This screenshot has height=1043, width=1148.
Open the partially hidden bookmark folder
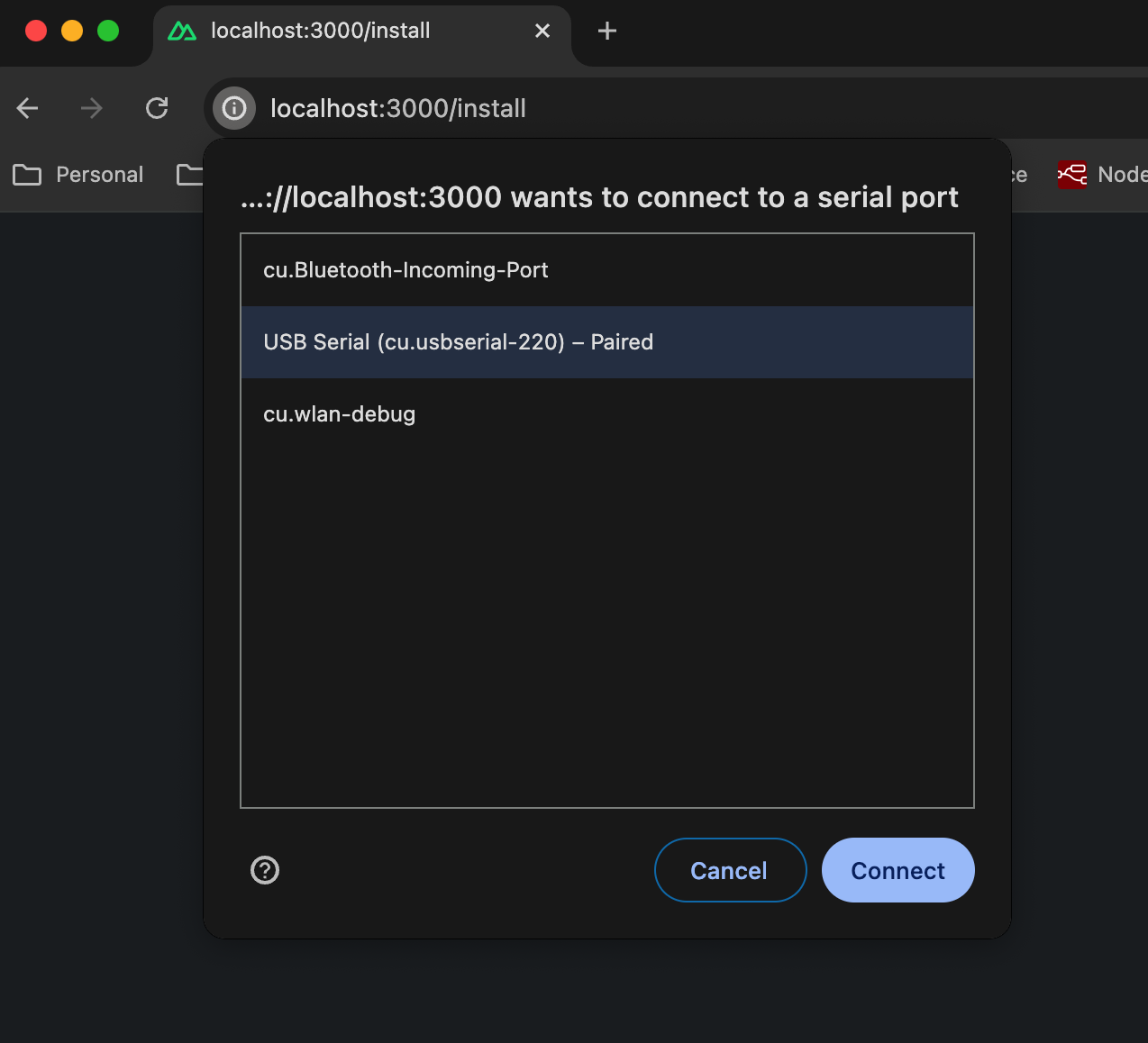pos(189,175)
